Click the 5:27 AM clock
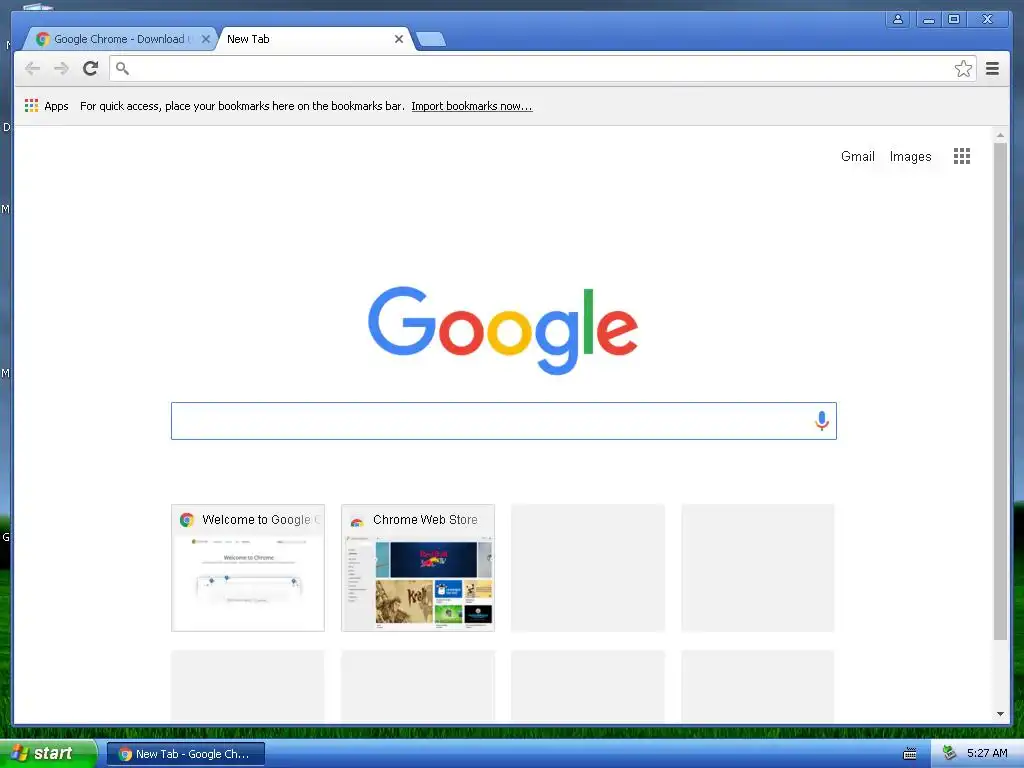Image resolution: width=1024 pixels, height=768 pixels. tap(987, 754)
